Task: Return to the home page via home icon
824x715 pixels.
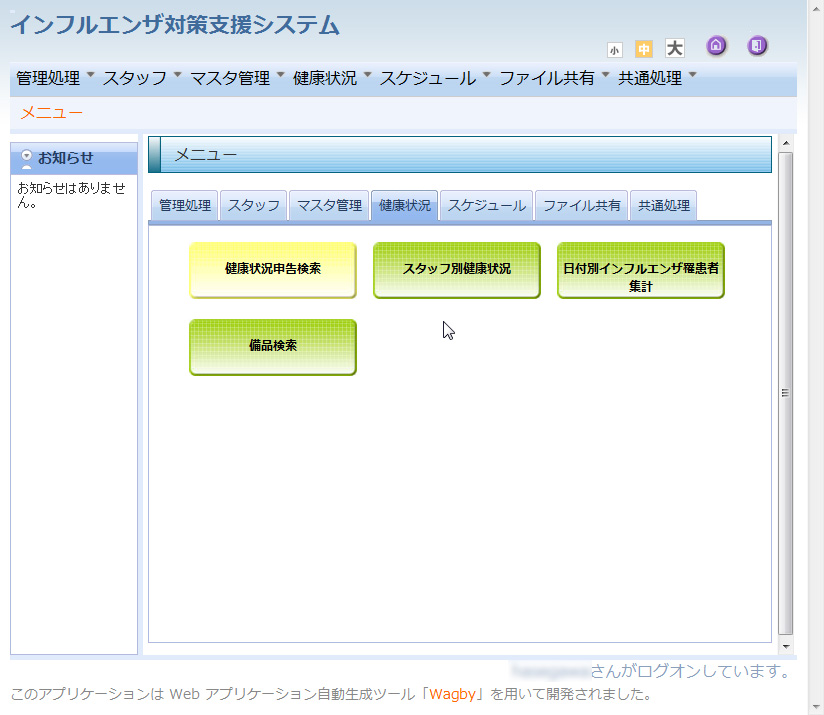Action: tap(716, 46)
